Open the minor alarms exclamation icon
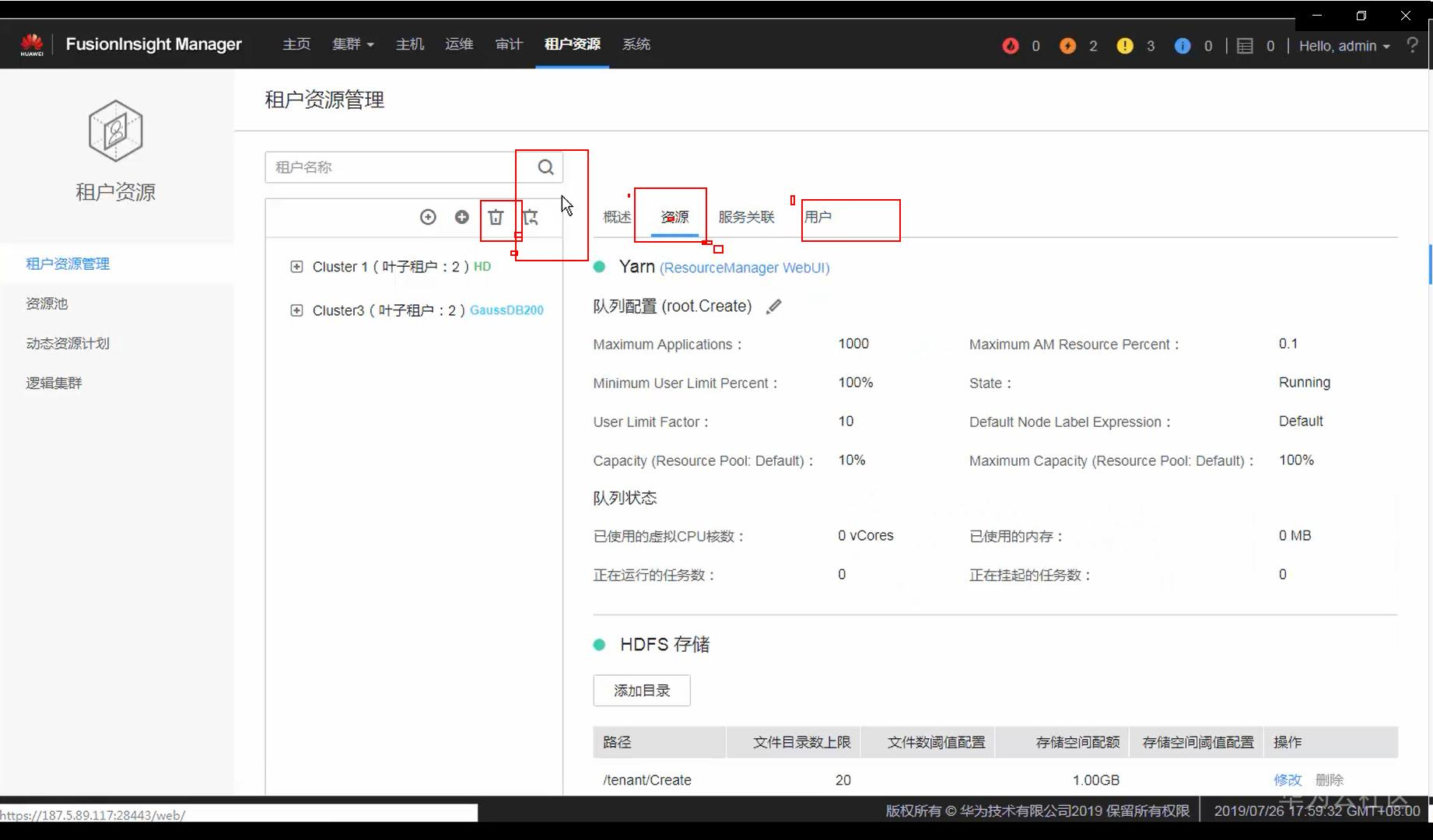The height and width of the screenshot is (840, 1433). point(1125,46)
